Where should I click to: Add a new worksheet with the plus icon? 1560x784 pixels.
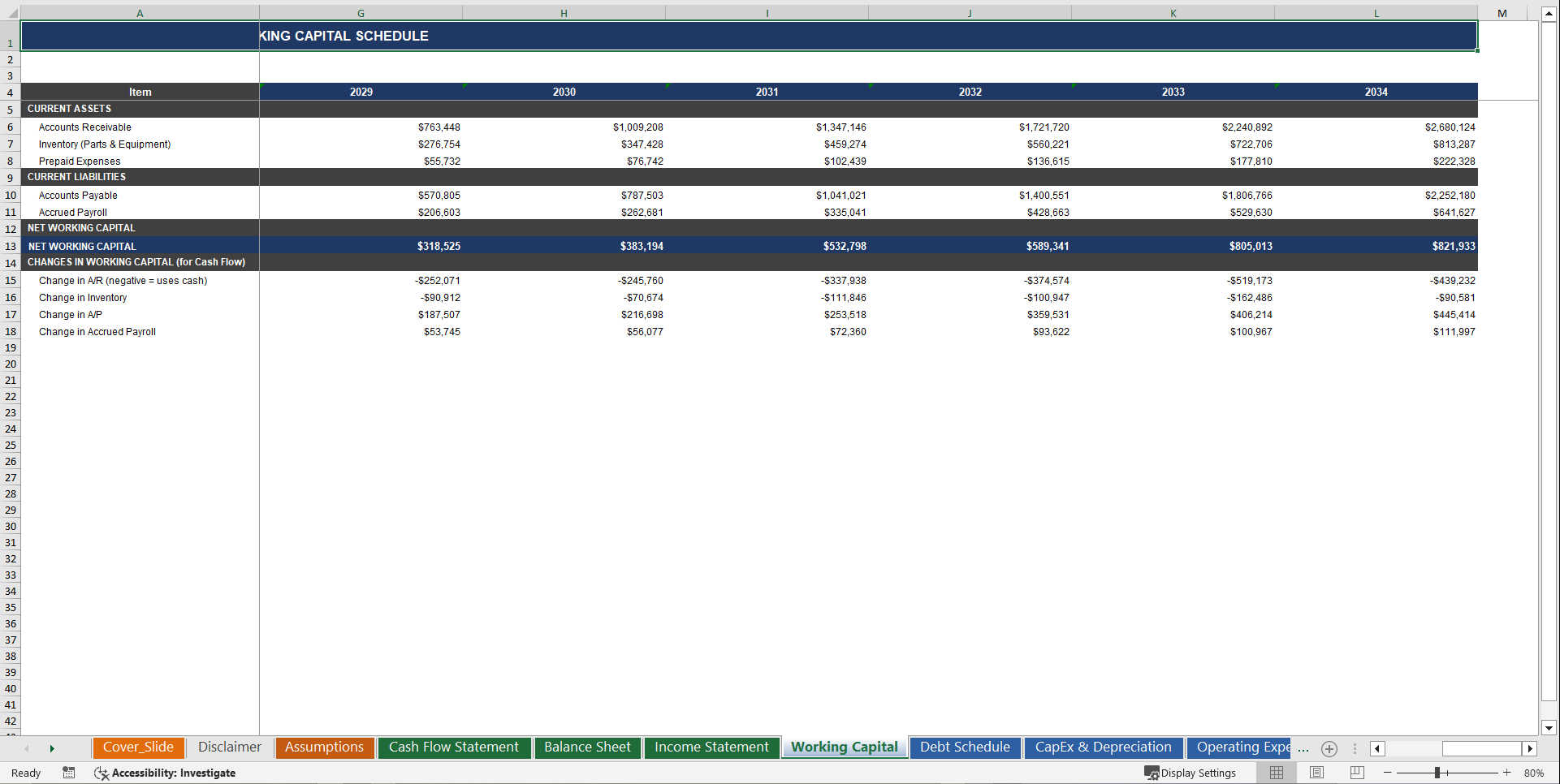coord(1329,748)
